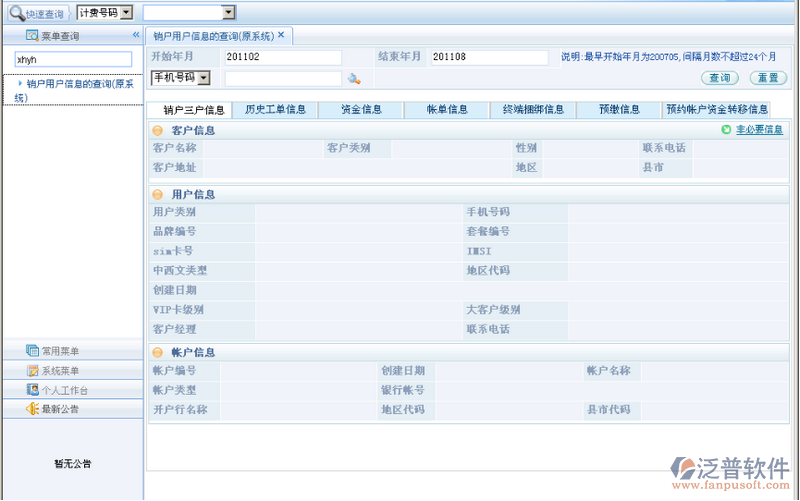Screen dimensions: 800x501
Task: Click the 最新公告 speaker icon
Action: coord(33,408)
